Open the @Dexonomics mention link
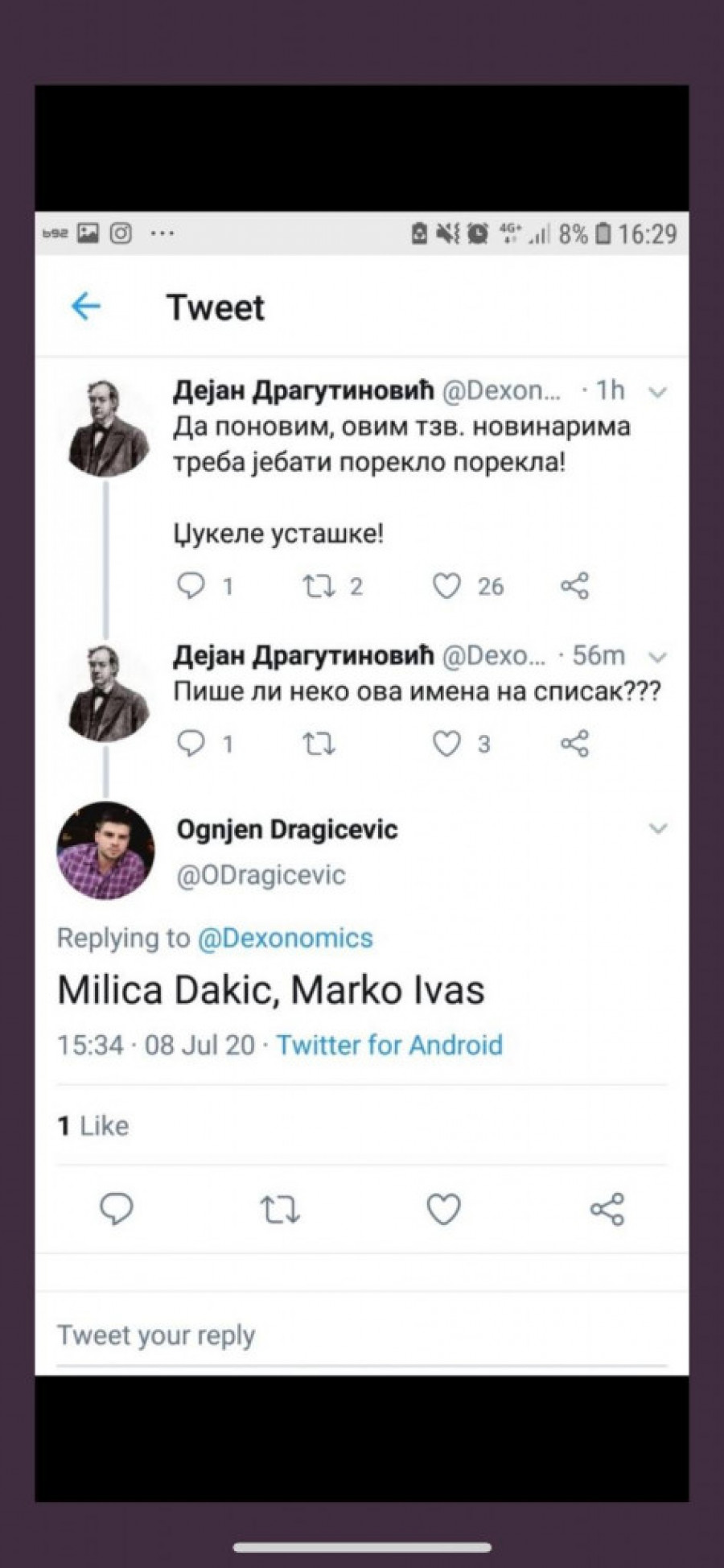Image resolution: width=724 pixels, height=1568 pixels. click(285, 939)
